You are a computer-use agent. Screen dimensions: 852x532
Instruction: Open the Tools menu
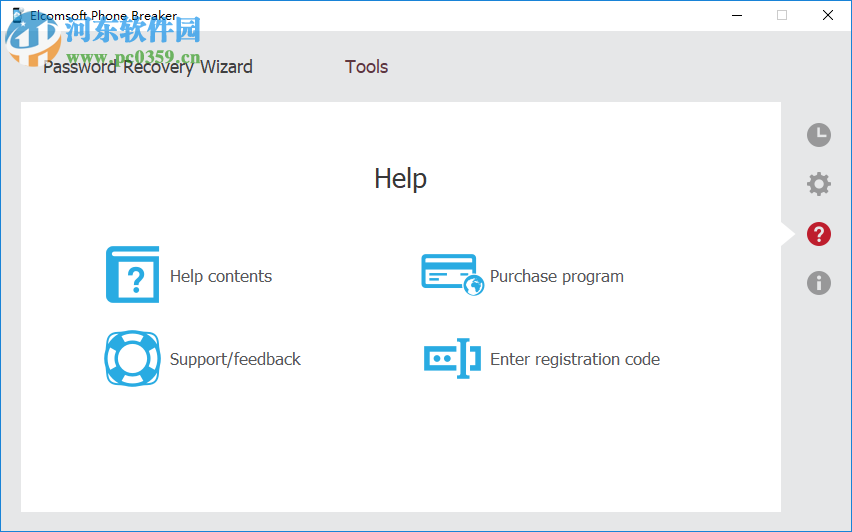[x=366, y=67]
